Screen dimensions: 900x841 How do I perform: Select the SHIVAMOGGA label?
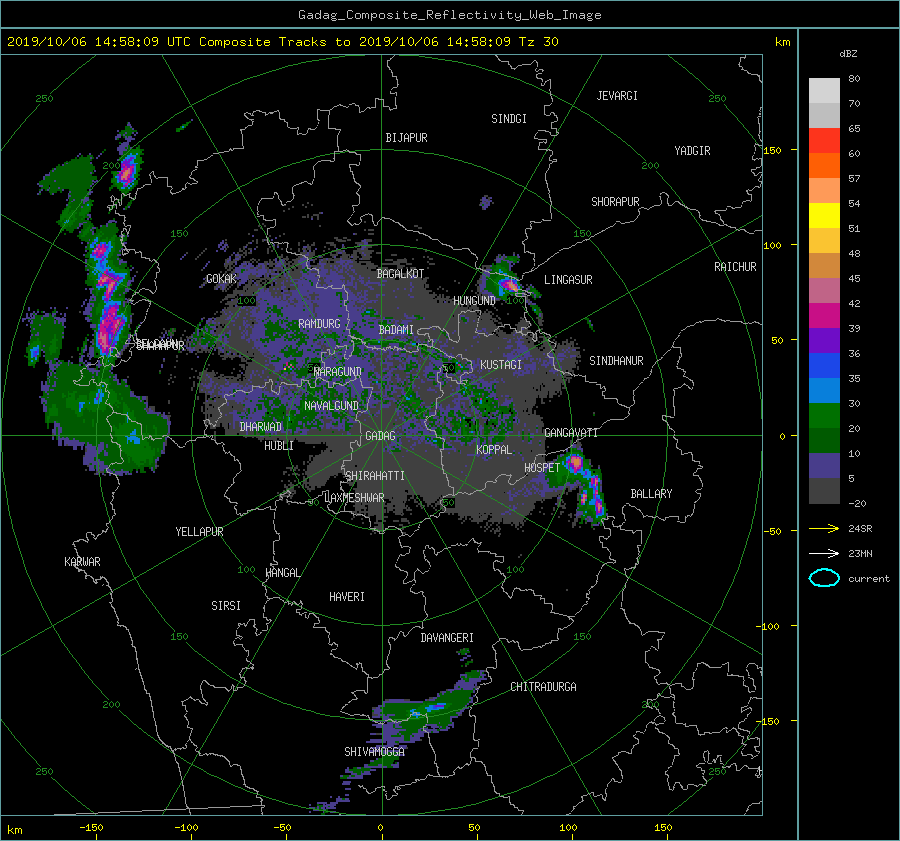374,752
